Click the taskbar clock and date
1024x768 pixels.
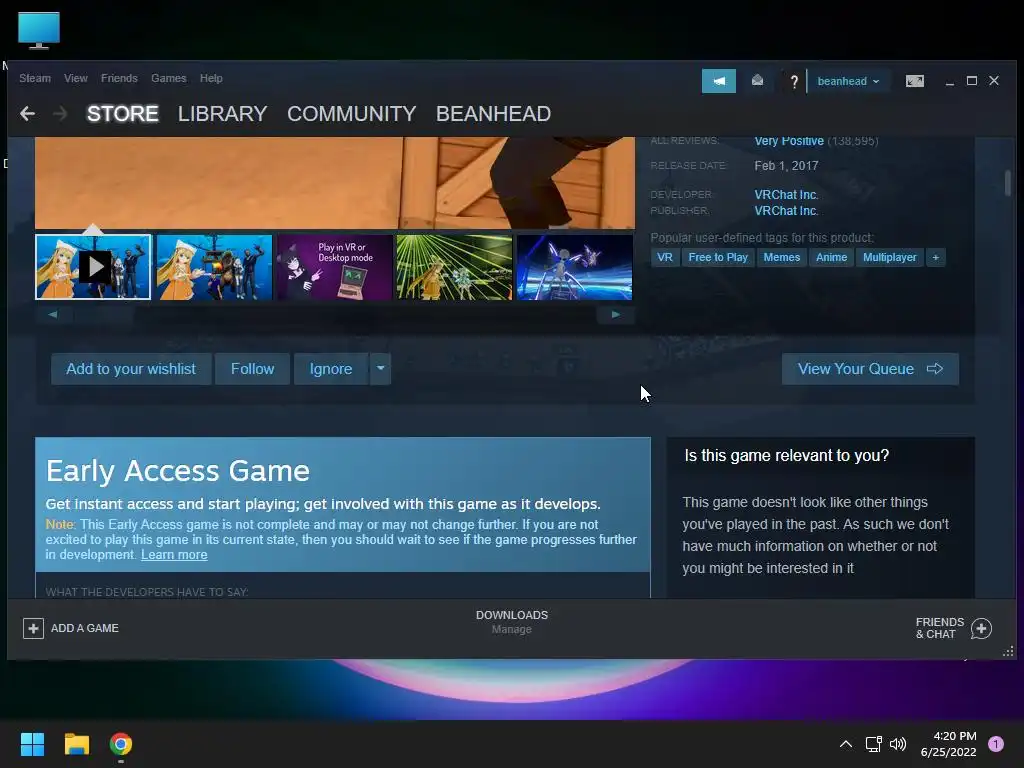tap(948, 744)
